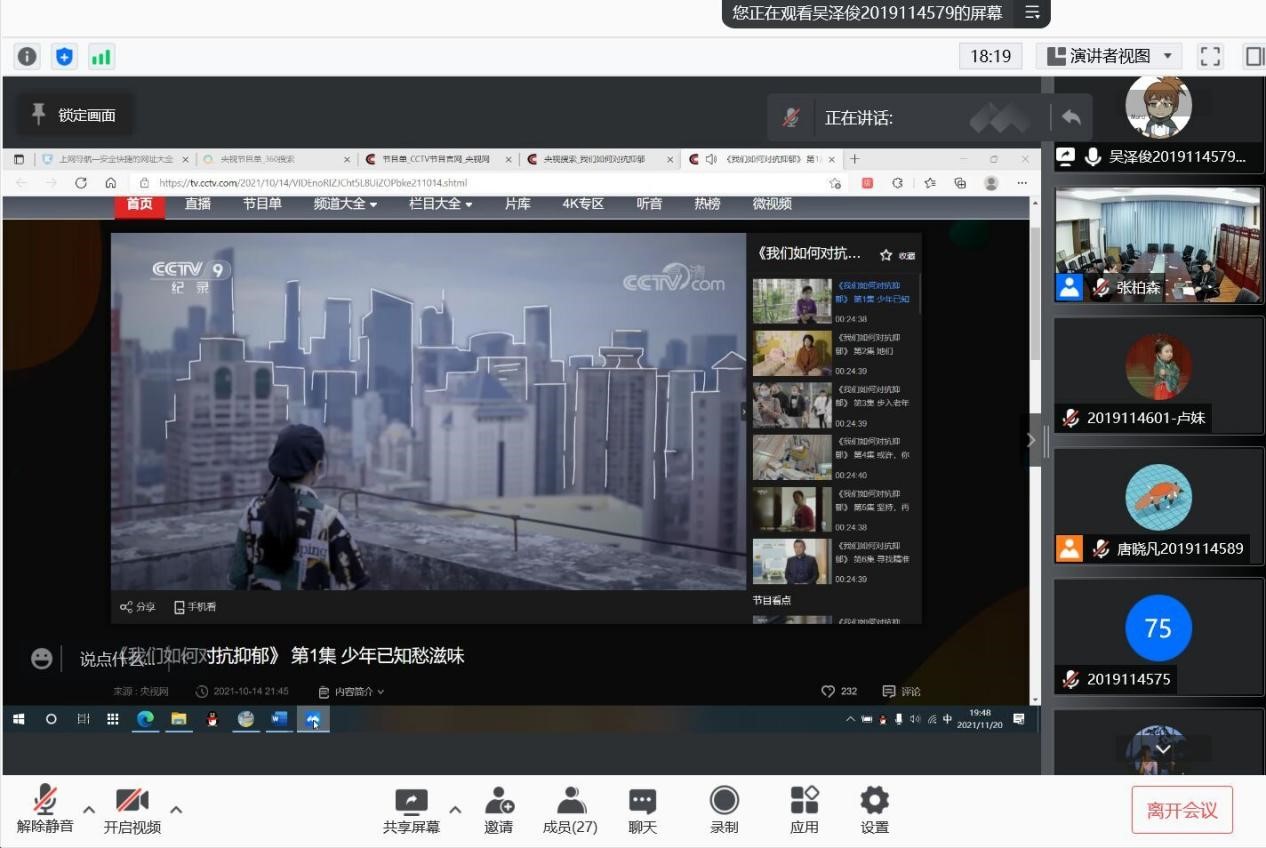
Task: Unmute microphone via 解除静音
Action: point(45,808)
